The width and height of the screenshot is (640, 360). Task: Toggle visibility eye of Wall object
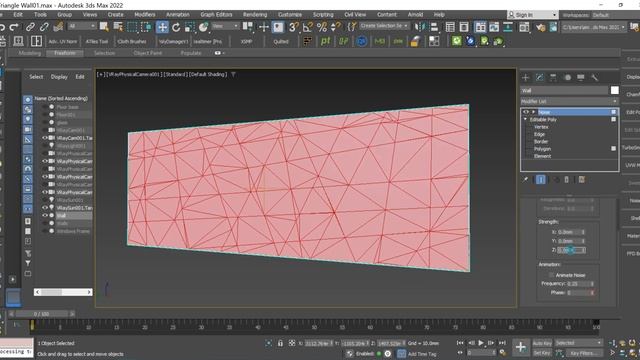(x=45, y=215)
